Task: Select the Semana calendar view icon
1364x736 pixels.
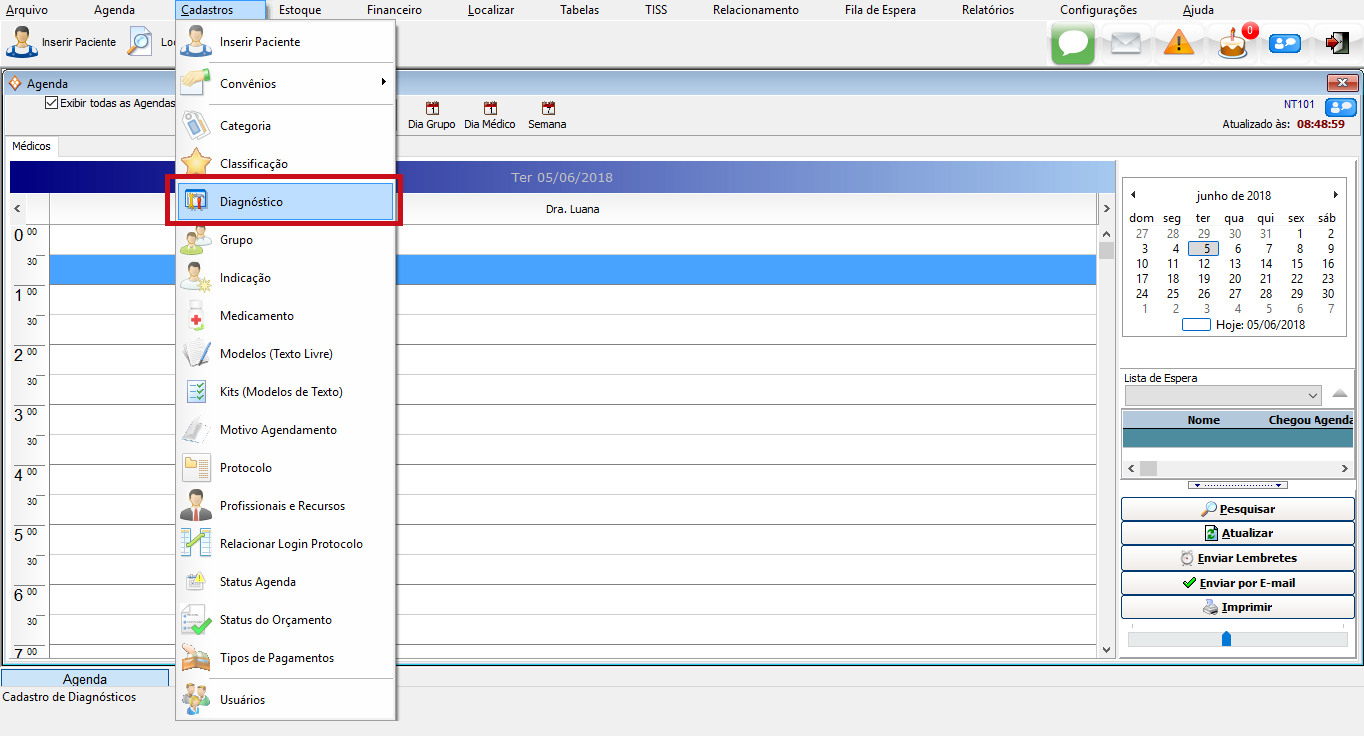Action: 547,109
